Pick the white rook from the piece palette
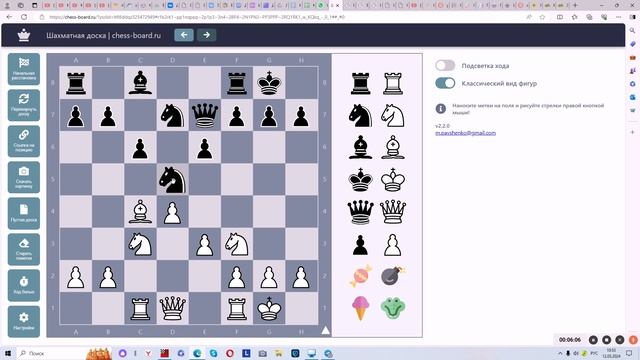This screenshot has height=360, width=640. [393, 83]
